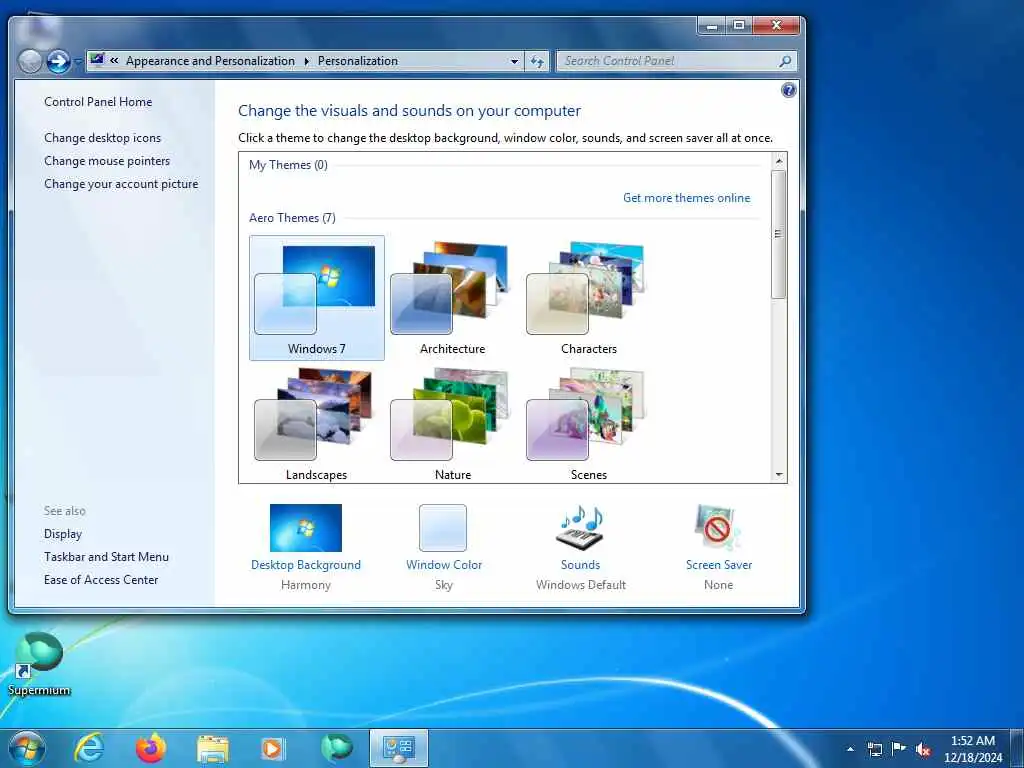Focus the Search Control Panel field
Screen dimensions: 1024x768
click(x=676, y=61)
